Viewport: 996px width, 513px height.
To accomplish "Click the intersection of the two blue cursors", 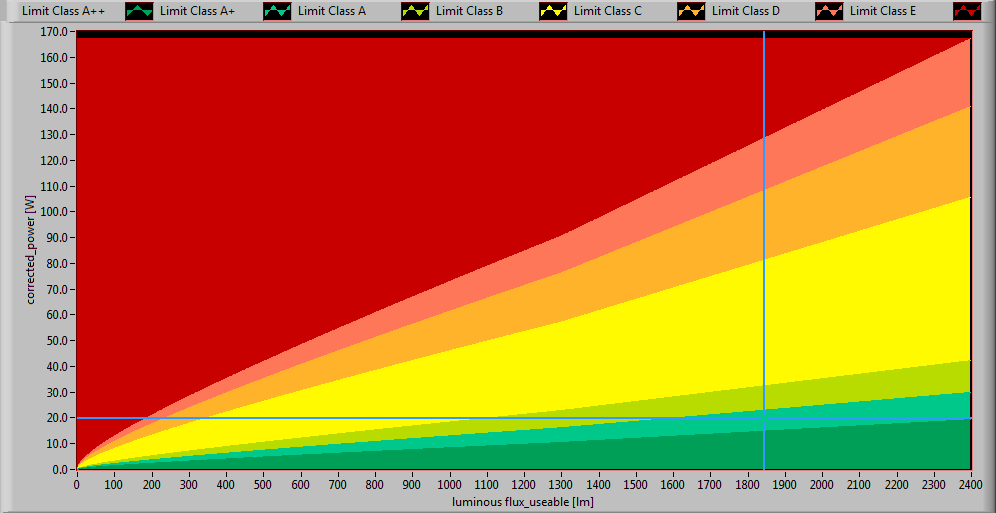I will pos(764,418).
